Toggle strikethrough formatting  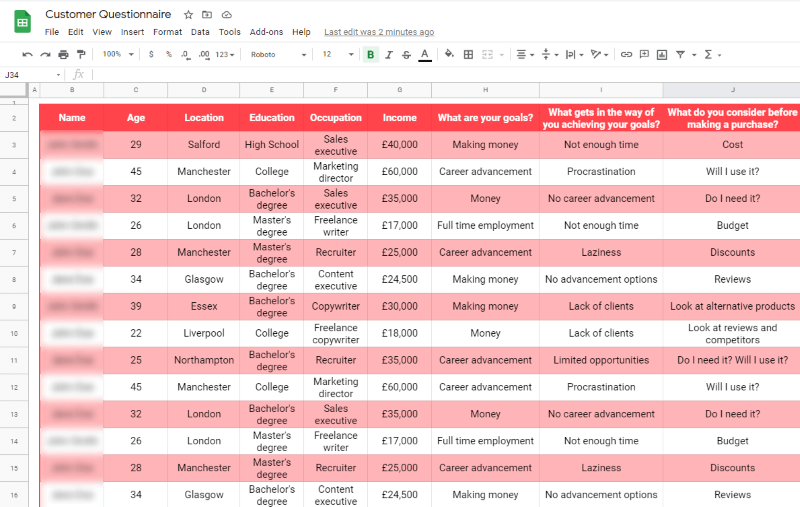point(406,55)
